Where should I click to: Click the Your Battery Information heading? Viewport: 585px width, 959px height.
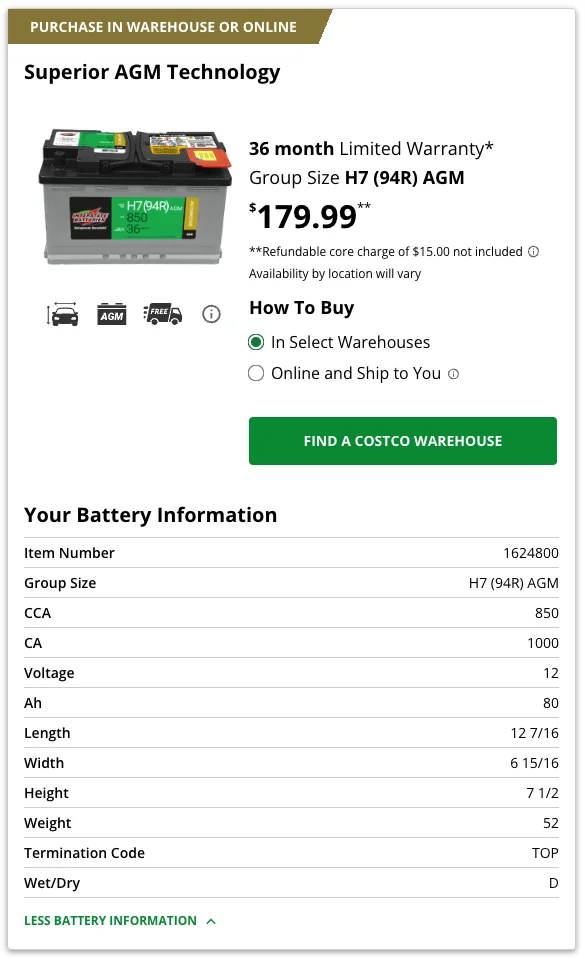click(151, 515)
